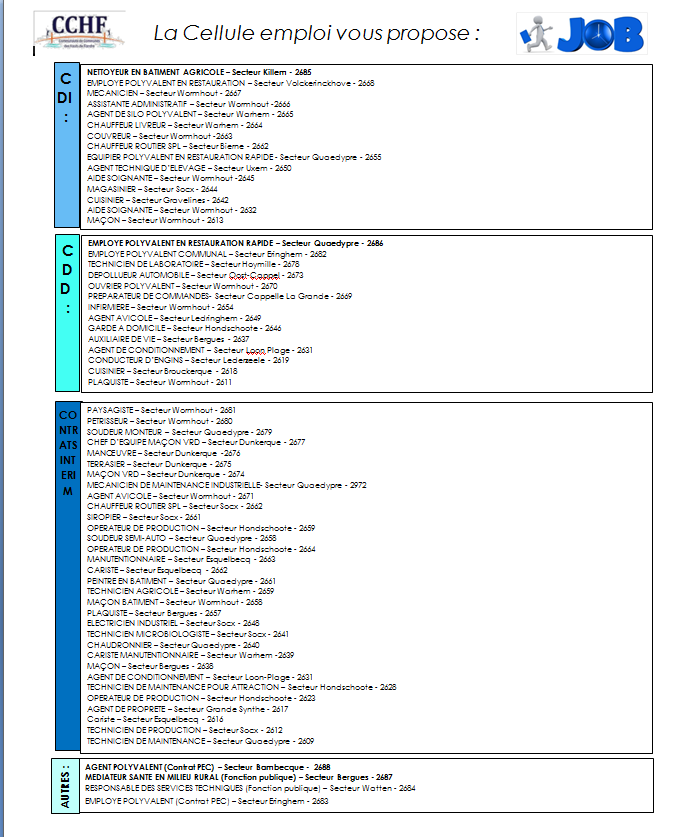The width and height of the screenshot is (681, 837).
Task: Select the heading 'La Cellule emploi vous propose'
Action: click(x=316, y=33)
